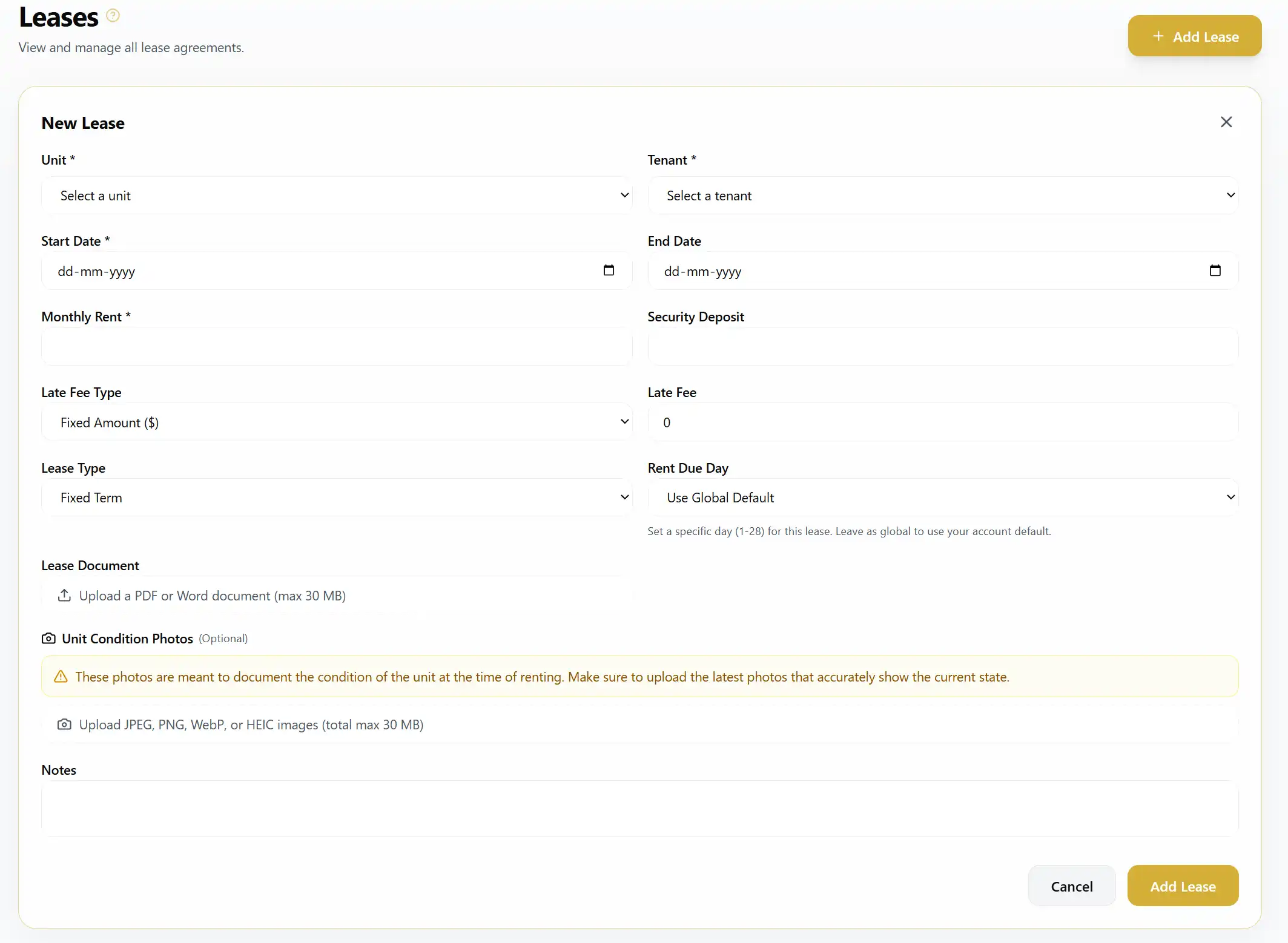Submit the form with Add Lease button
This screenshot has height=943, width=1288.
point(1183,885)
